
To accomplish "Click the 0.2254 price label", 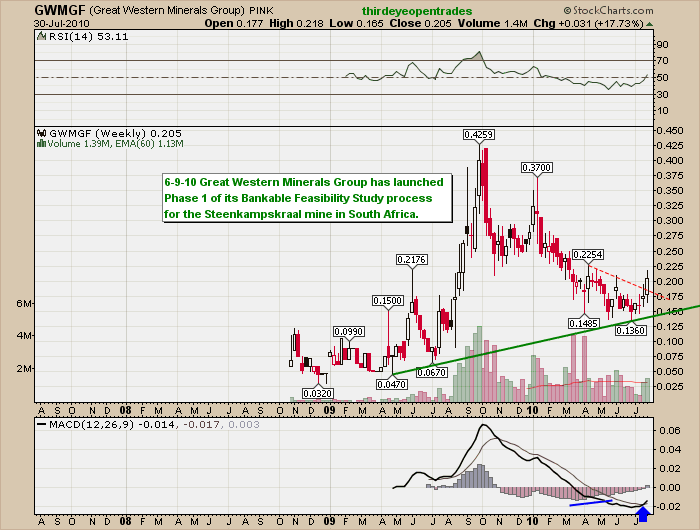I will (588, 255).
